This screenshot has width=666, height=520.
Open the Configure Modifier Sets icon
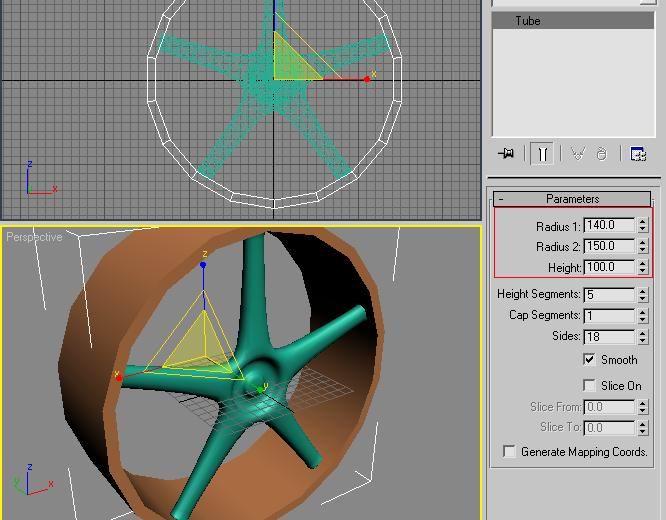pos(638,153)
